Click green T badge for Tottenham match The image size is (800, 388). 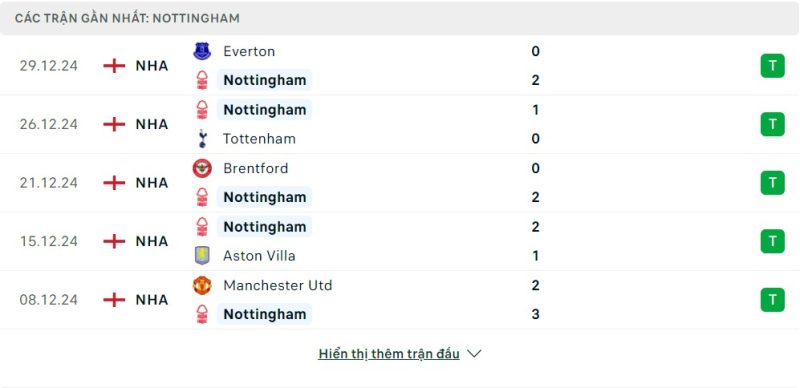[772, 124]
